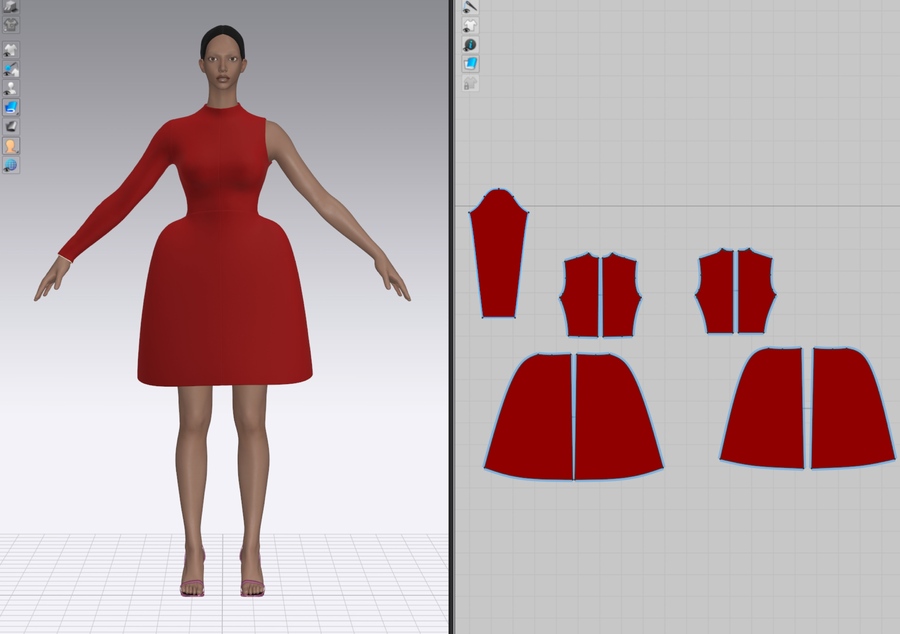900x634 pixels.
Task: Toggle the blue globe 3D environment grid icon
Action: [11, 165]
